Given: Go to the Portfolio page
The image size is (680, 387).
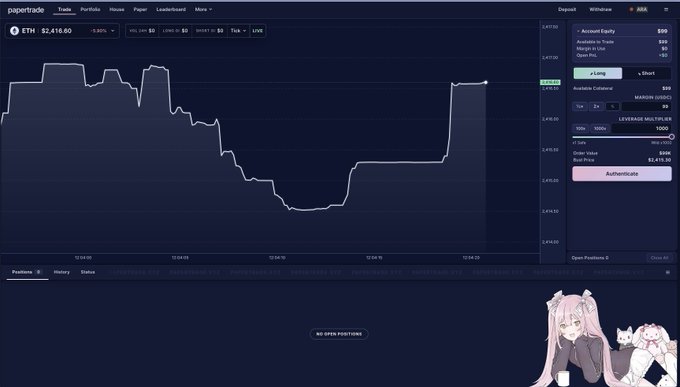Looking at the screenshot, I should pyautogui.click(x=90, y=10).
